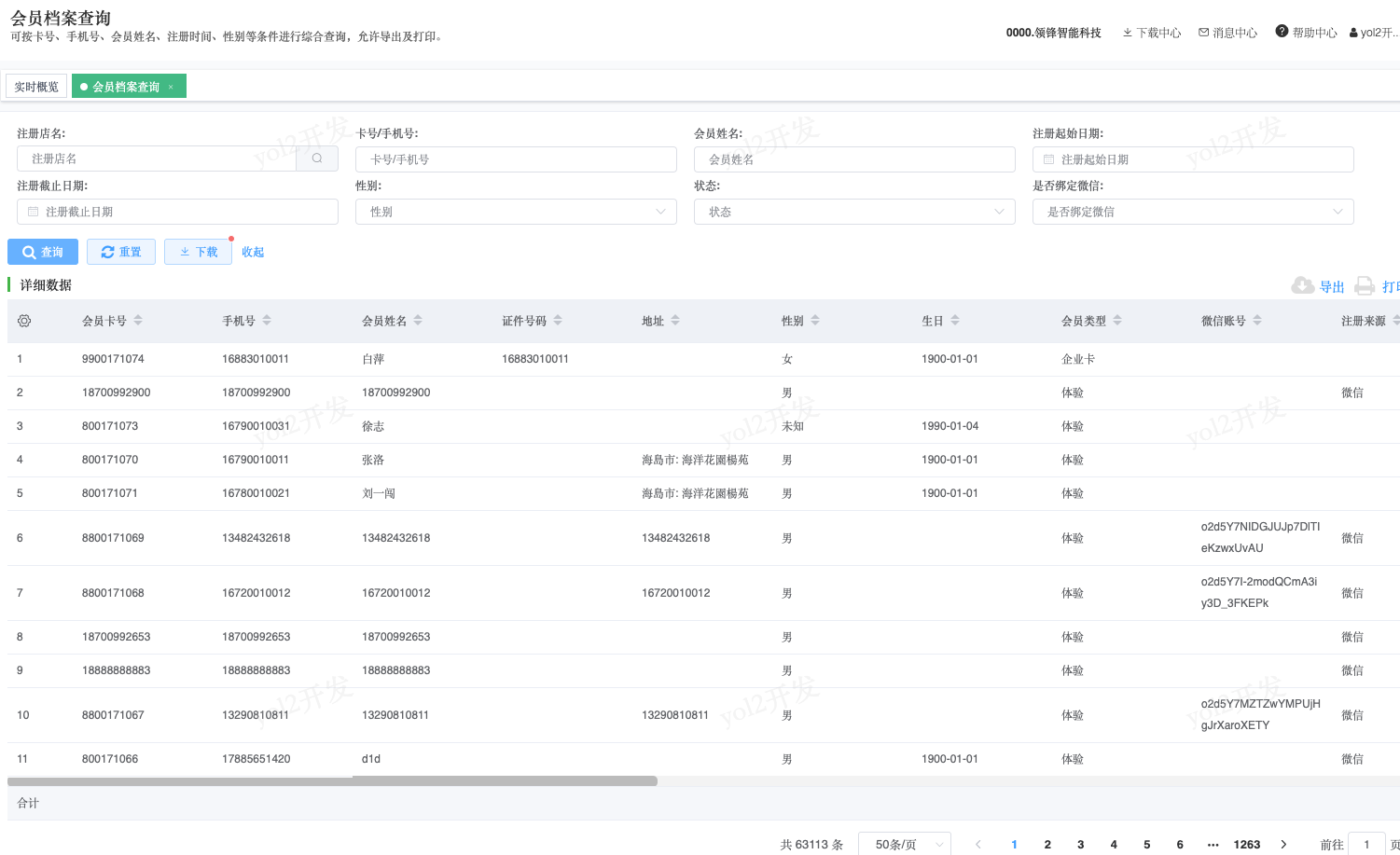Sort by 生日 column
This screenshot has width=1400, height=855.
(x=955, y=321)
